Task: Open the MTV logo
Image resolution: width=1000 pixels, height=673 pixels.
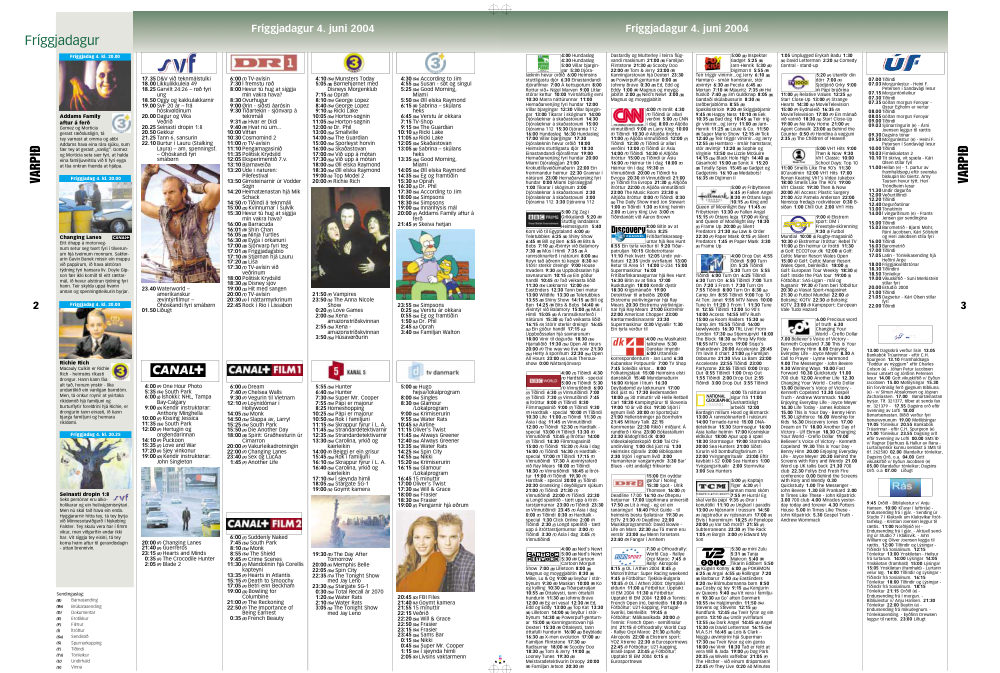Action: click(x=712, y=263)
